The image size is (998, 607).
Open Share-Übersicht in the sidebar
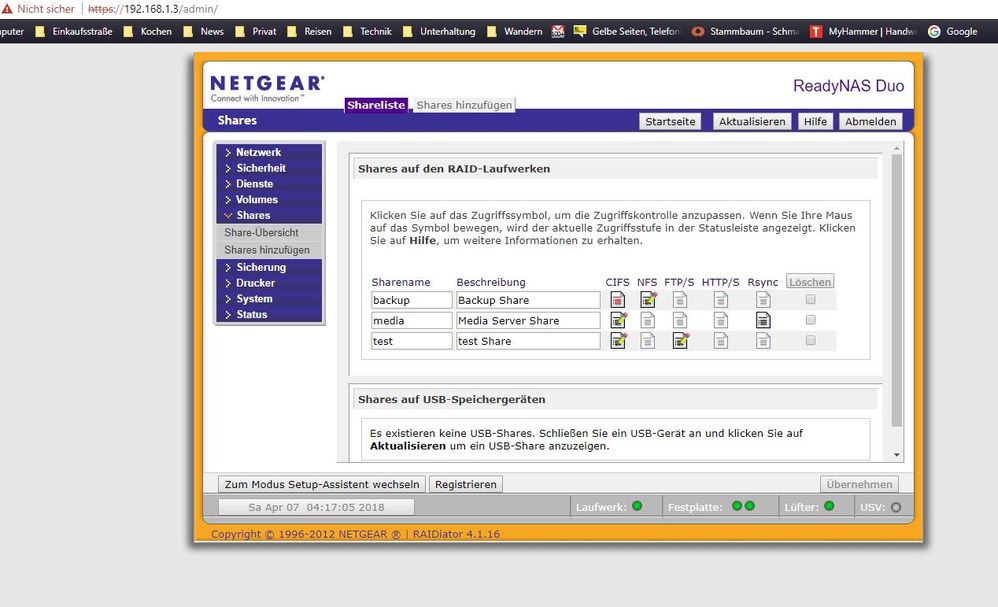pos(269,232)
